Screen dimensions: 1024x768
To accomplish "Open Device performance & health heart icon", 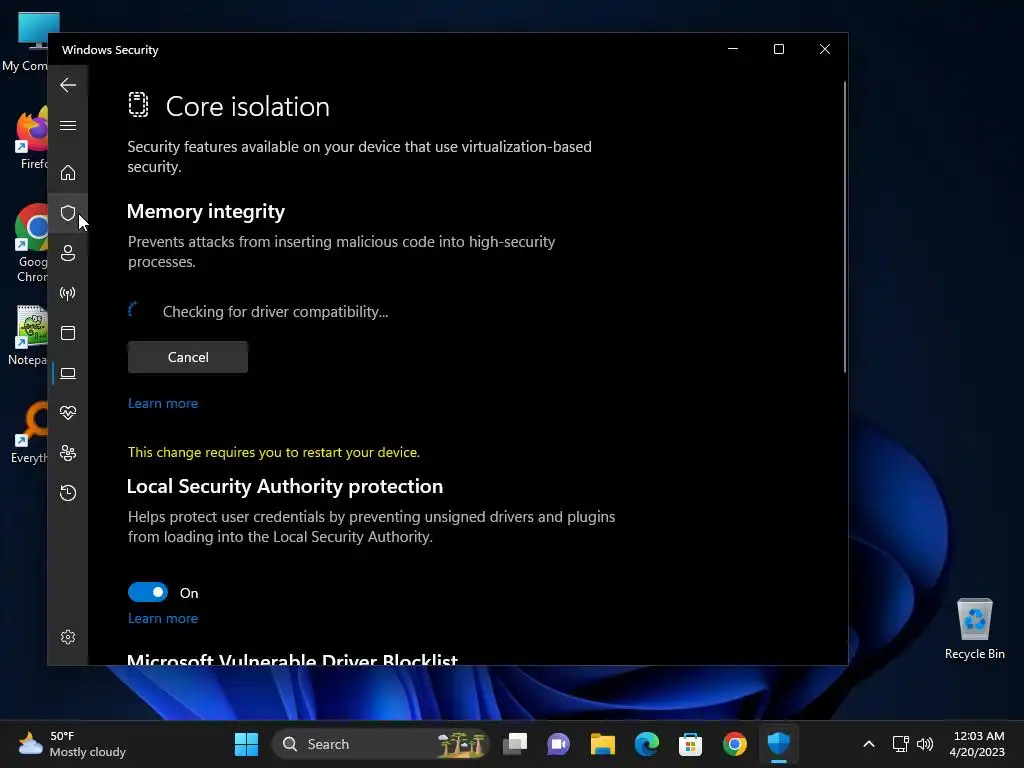I will pyautogui.click(x=68, y=413).
